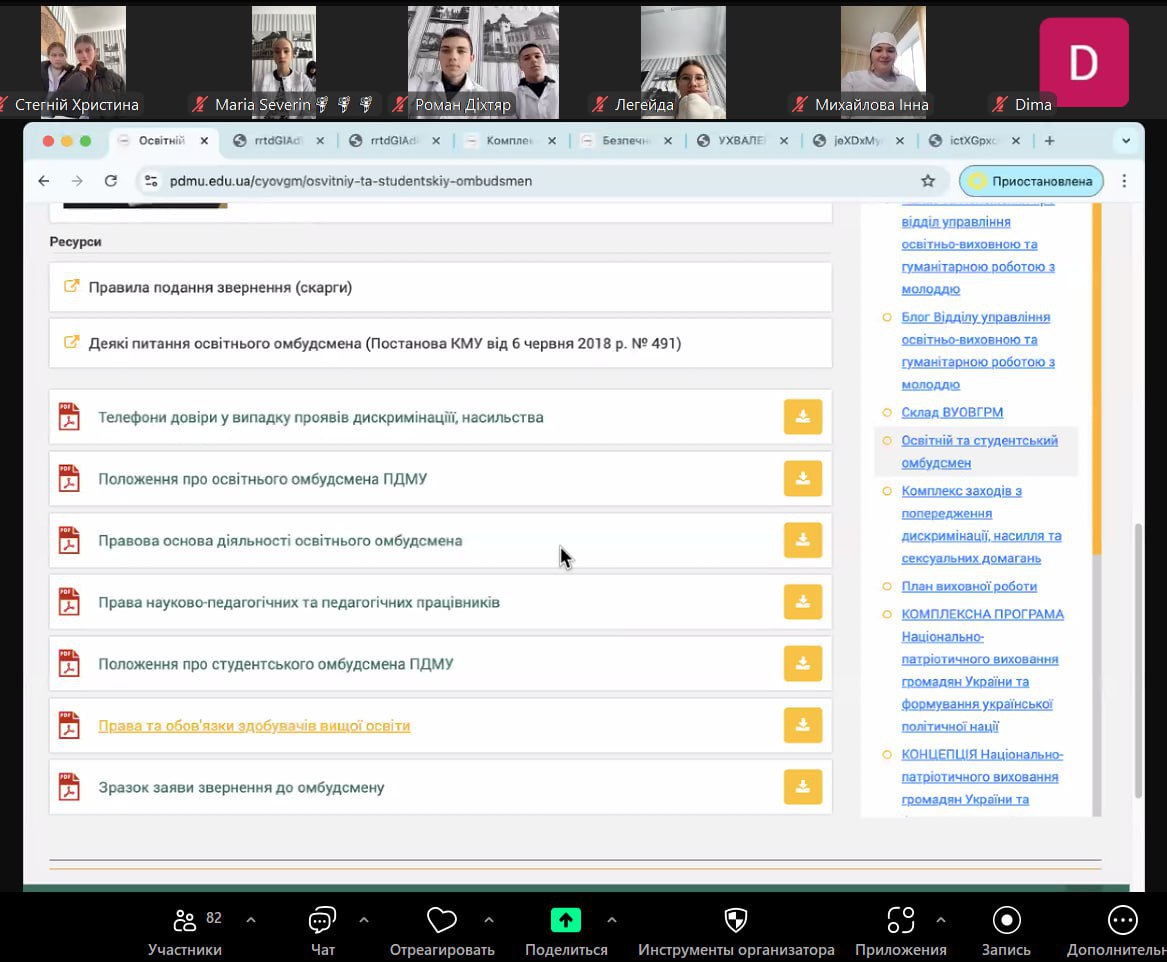Screen dimensions: 1167x962
Task: Open Инструменты организатора shield icon
Action: 735,920
